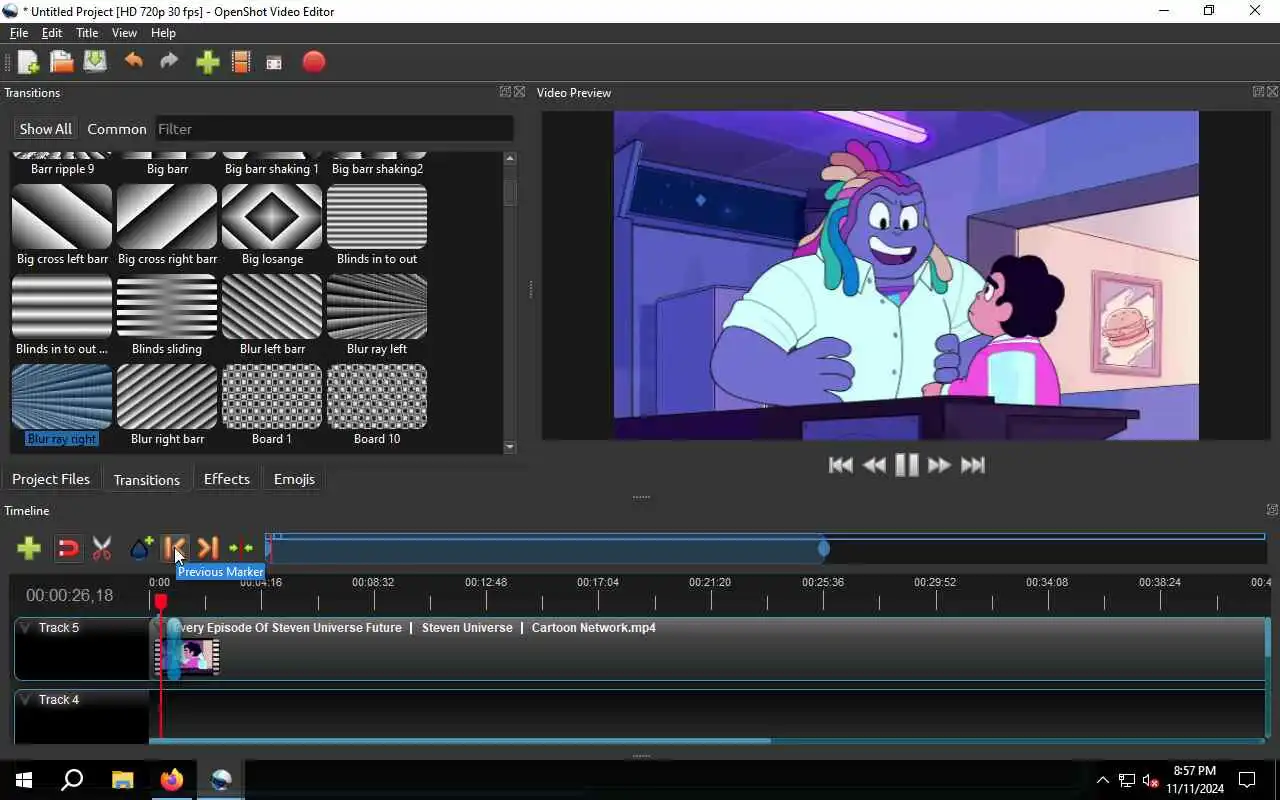Select the Board 10 transition

(x=377, y=406)
